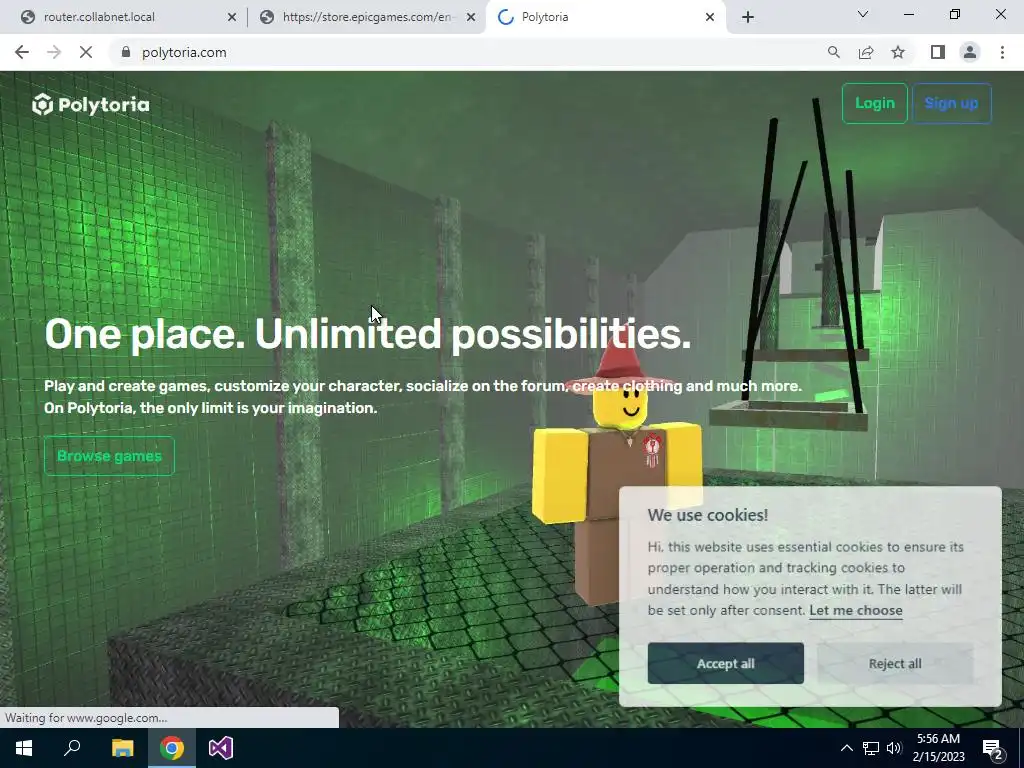This screenshot has height=768, width=1024.
Task: Open the notification center icon
Action: click(993, 748)
